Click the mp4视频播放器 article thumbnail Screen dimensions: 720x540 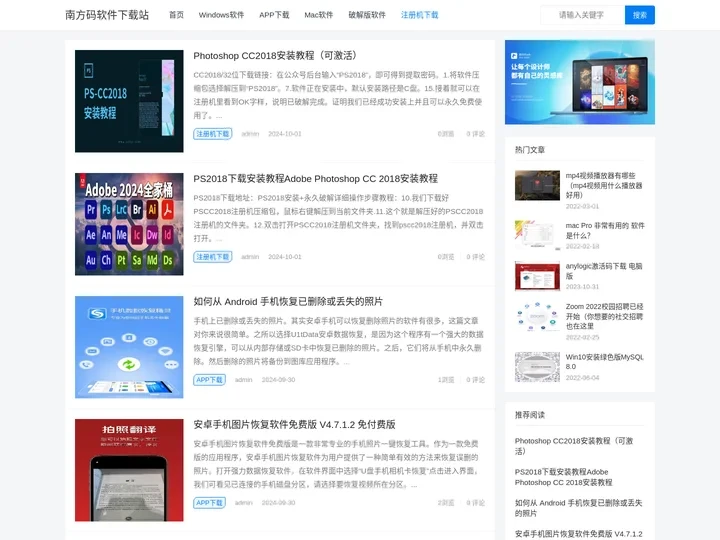tap(537, 186)
